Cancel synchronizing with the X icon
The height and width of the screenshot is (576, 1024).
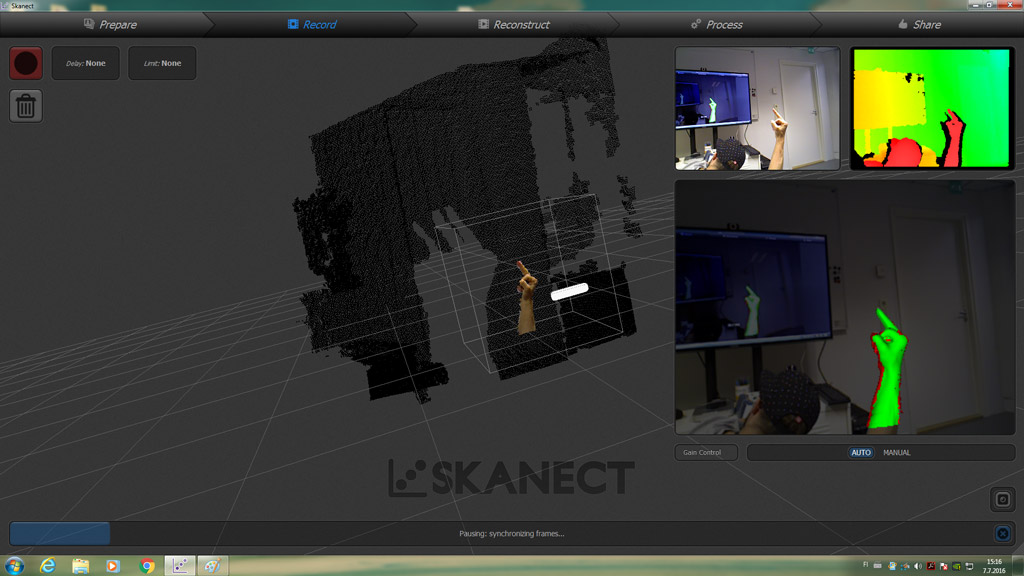(x=1003, y=534)
